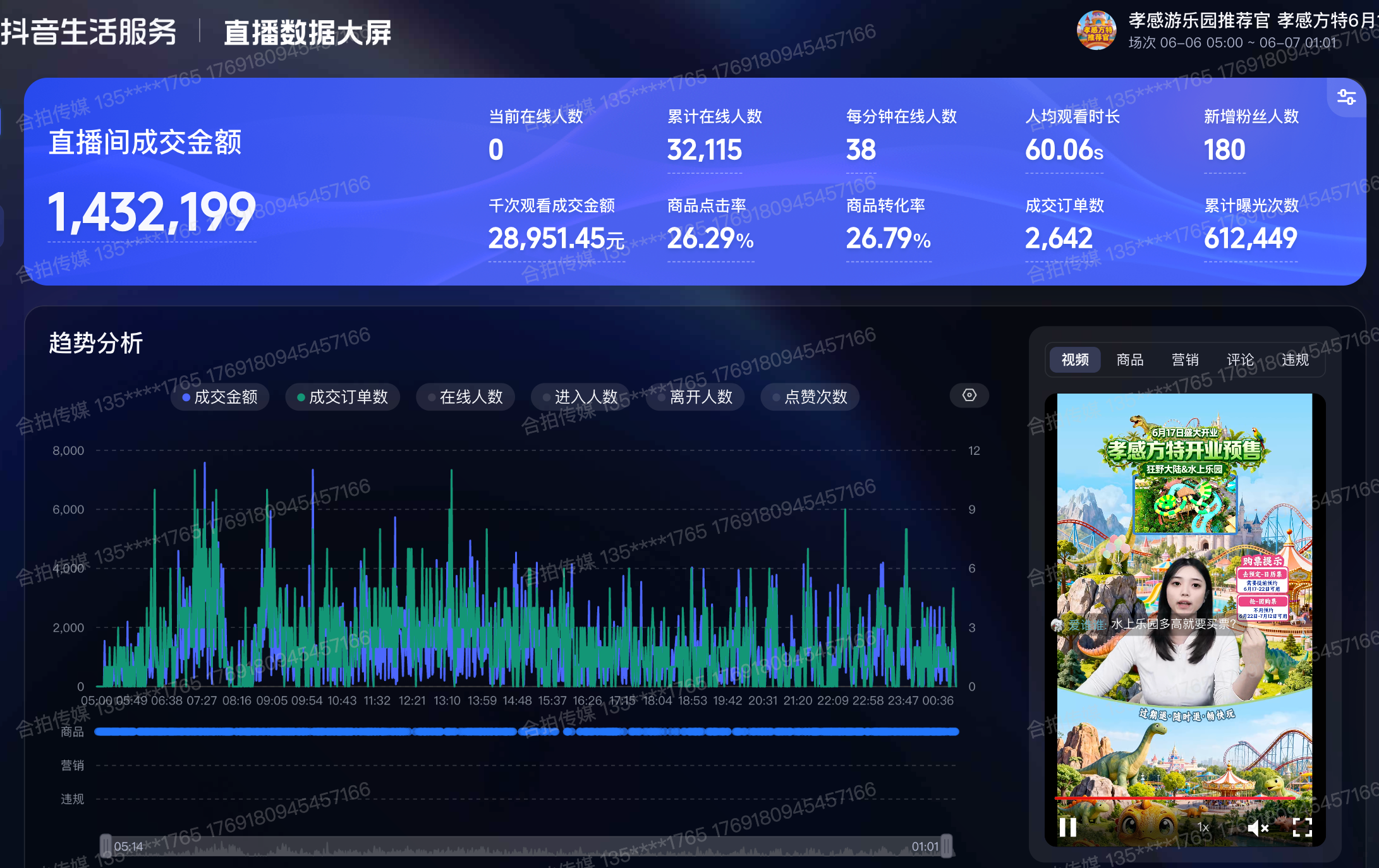Change the 1x playback speed
Viewport: 1379px width, 868px height.
coord(1203,828)
